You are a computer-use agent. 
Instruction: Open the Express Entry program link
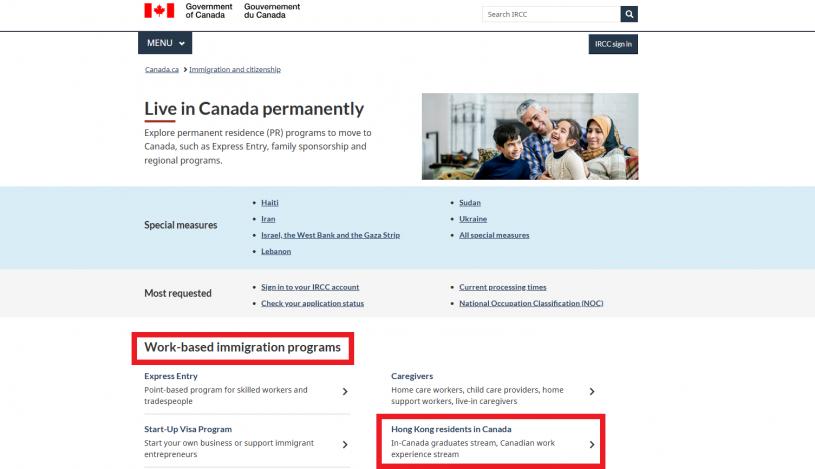pos(171,376)
